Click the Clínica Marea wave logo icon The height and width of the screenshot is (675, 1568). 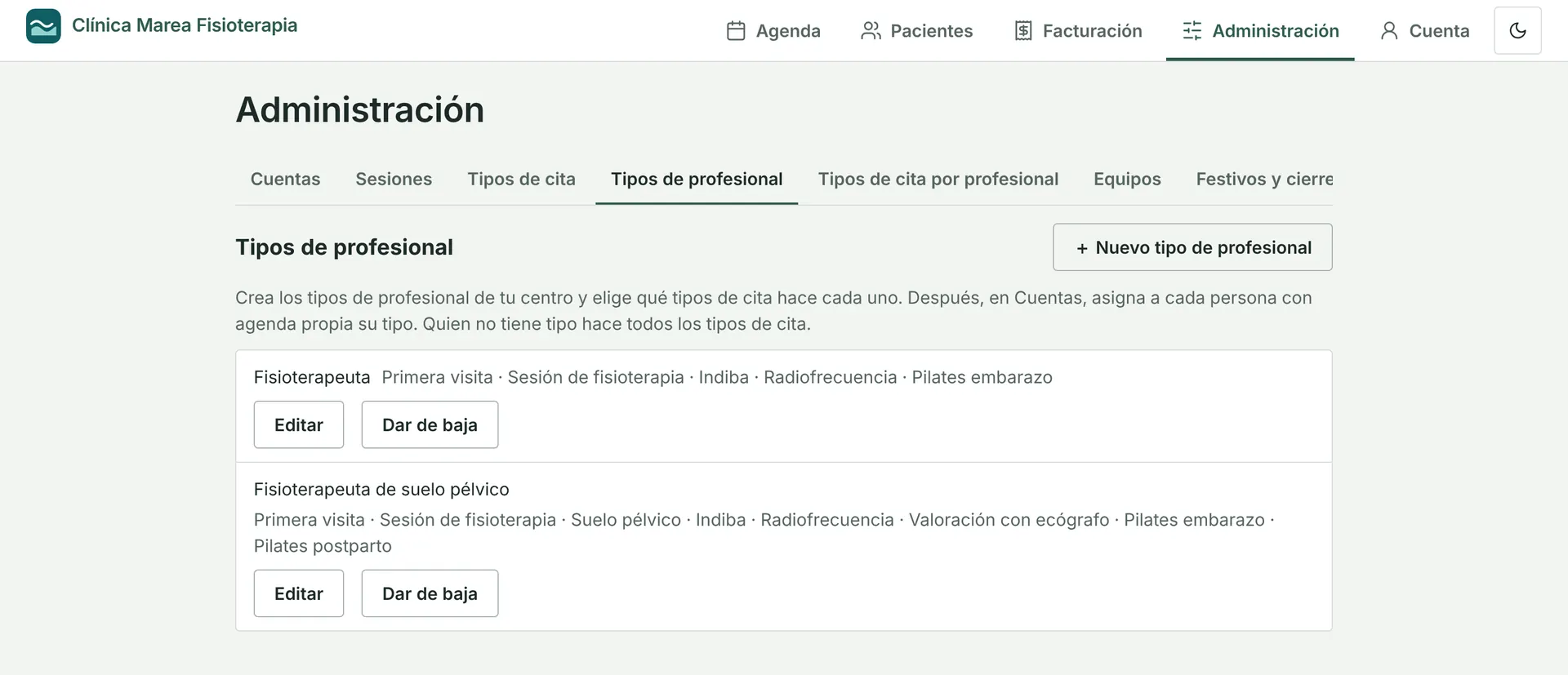[x=43, y=26]
